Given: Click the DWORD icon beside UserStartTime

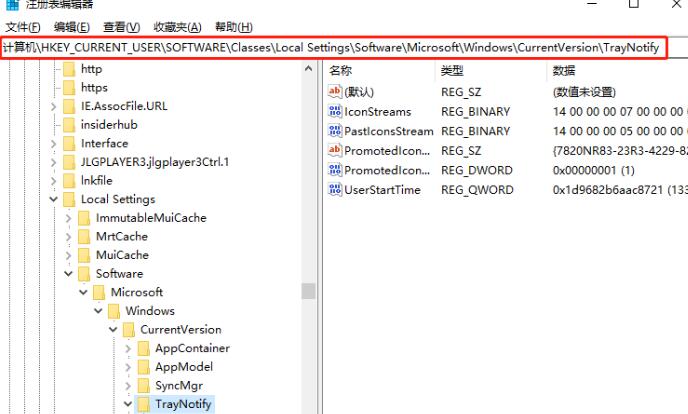Looking at the screenshot, I should (335, 190).
